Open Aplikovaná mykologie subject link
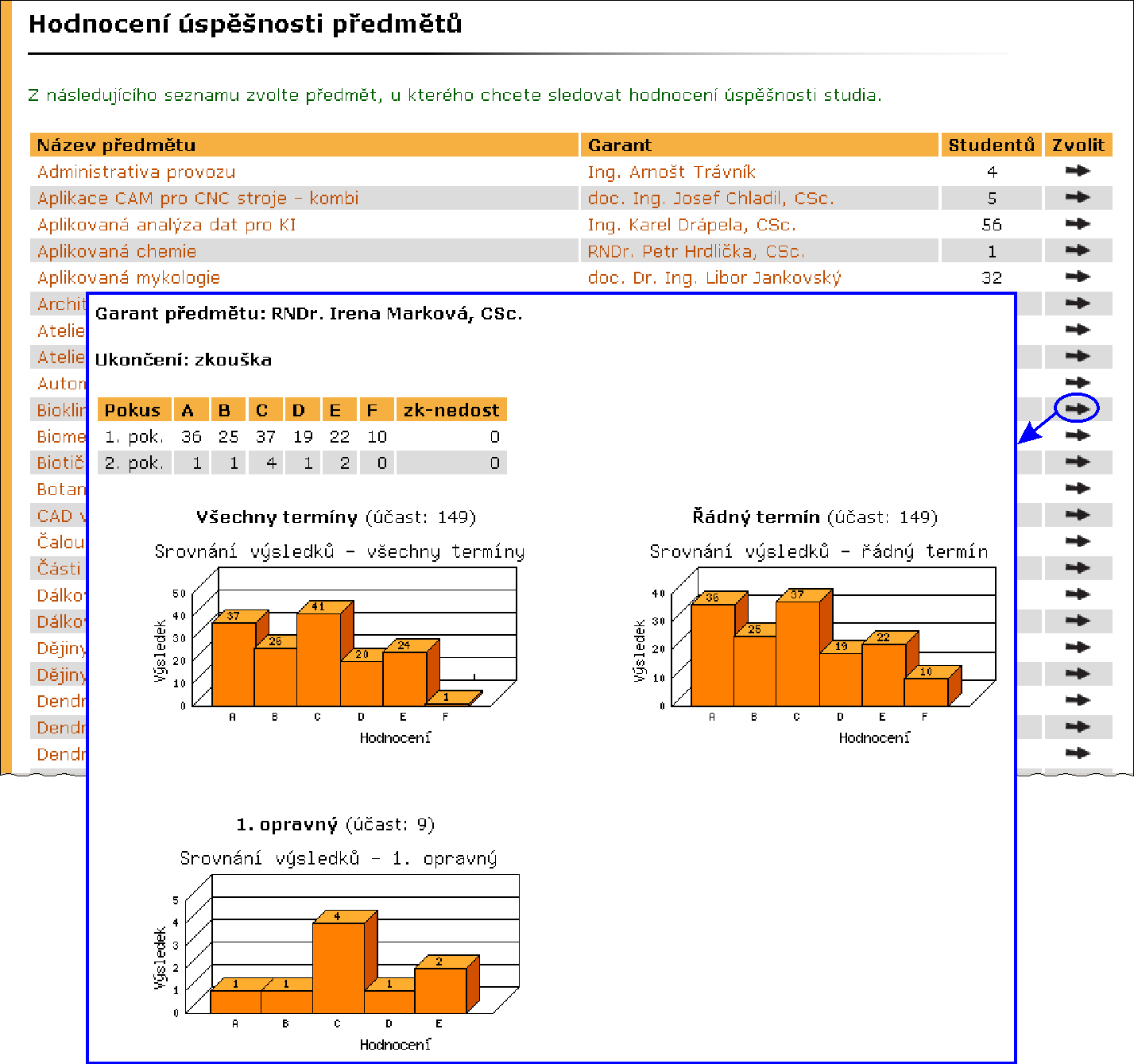Screen dimensions: 1134x1064 129,278
